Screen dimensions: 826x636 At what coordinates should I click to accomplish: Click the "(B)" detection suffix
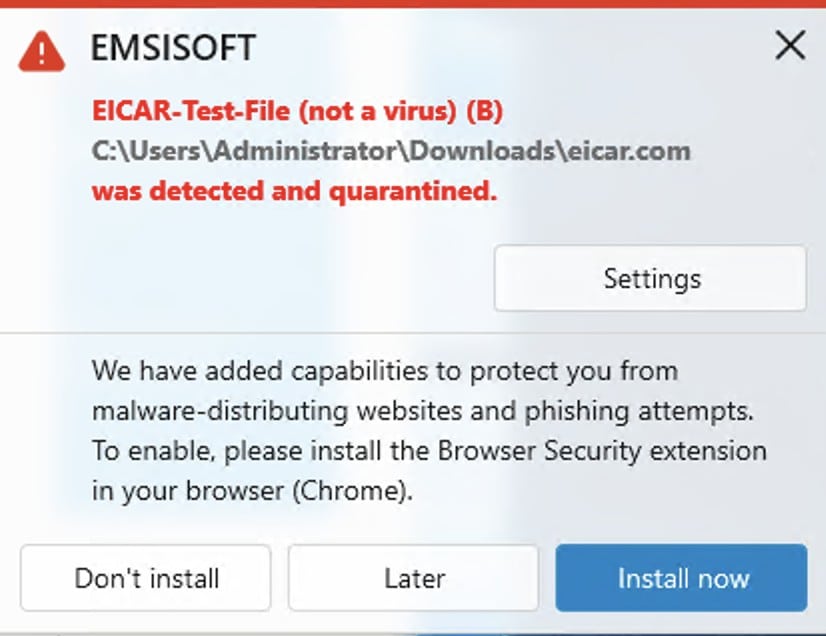[x=485, y=112]
